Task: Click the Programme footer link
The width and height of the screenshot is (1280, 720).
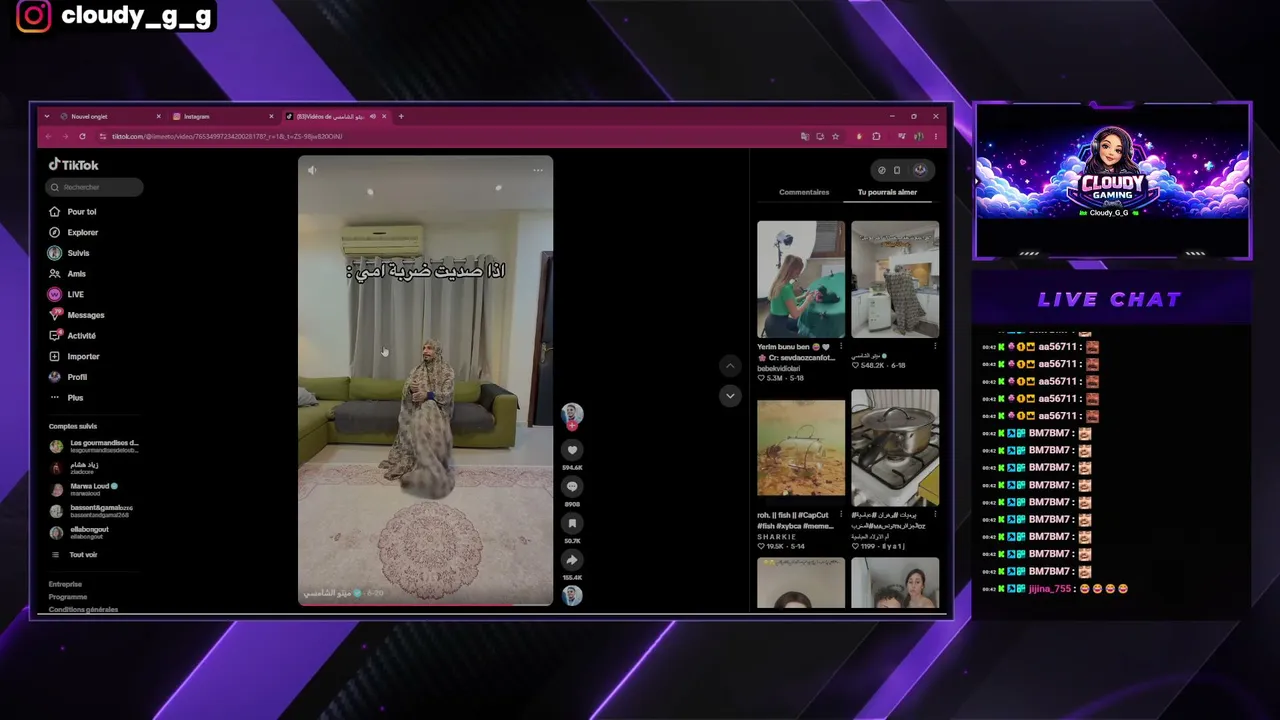Action: point(68,597)
